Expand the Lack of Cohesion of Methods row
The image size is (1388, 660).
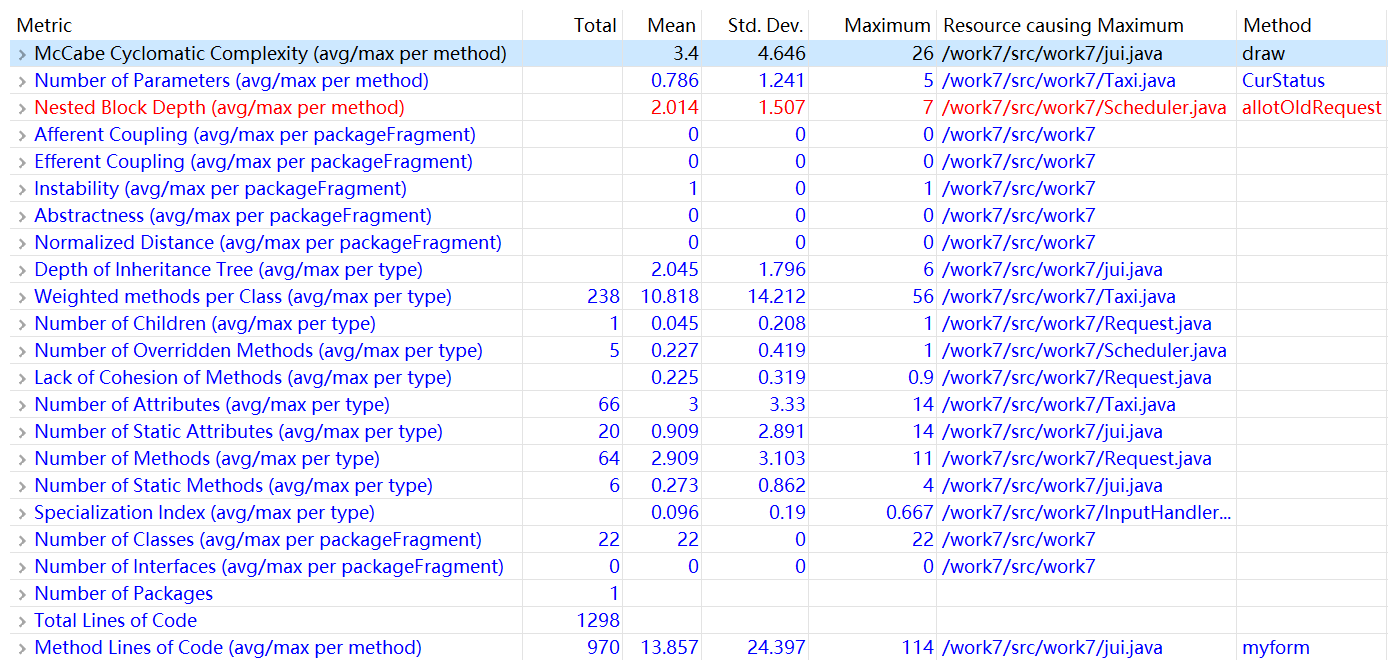coord(22,378)
